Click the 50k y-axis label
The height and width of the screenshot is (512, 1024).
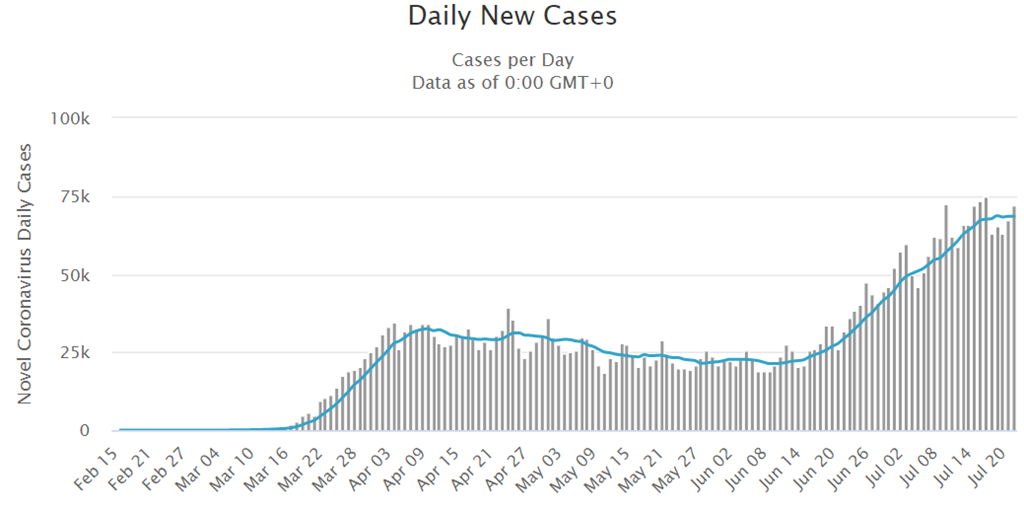(77, 275)
